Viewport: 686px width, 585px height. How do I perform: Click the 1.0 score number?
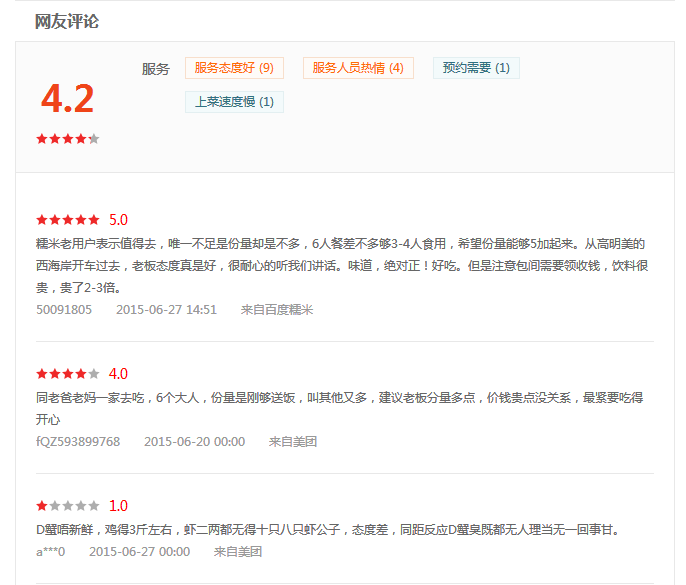pos(118,506)
